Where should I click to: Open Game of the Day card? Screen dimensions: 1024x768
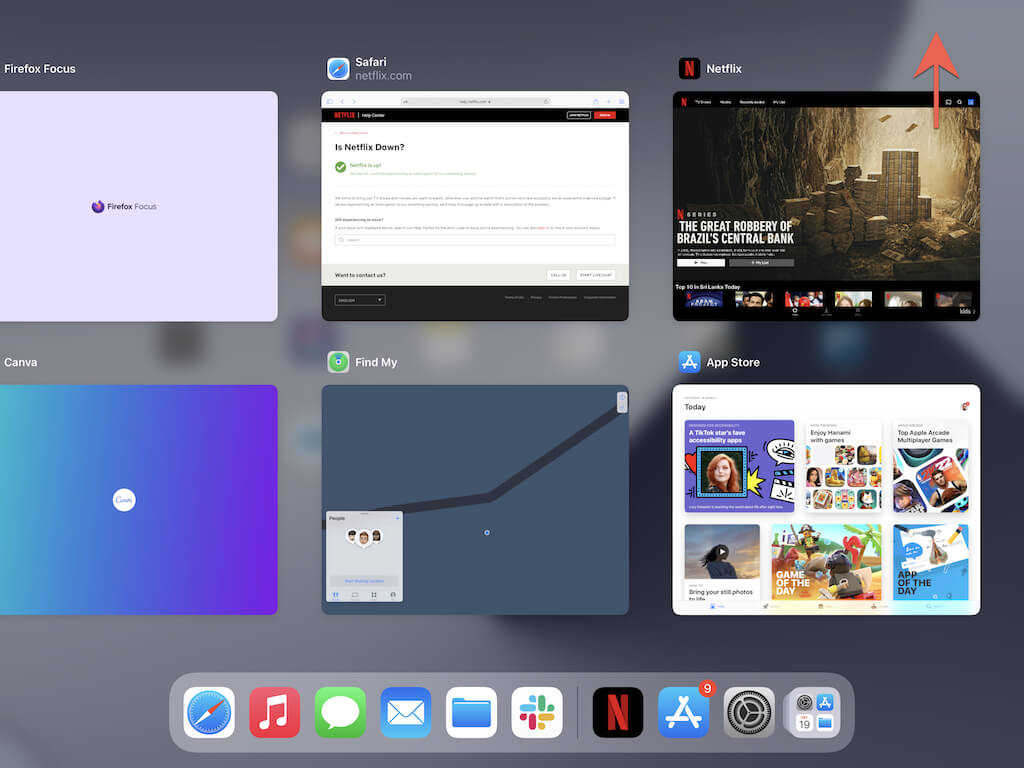[826, 562]
